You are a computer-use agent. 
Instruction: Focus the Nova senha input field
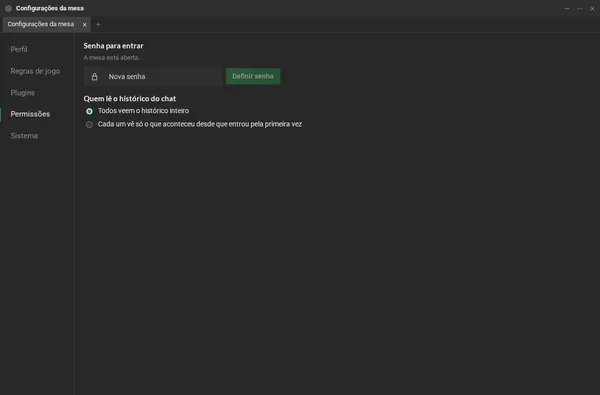(153, 77)
